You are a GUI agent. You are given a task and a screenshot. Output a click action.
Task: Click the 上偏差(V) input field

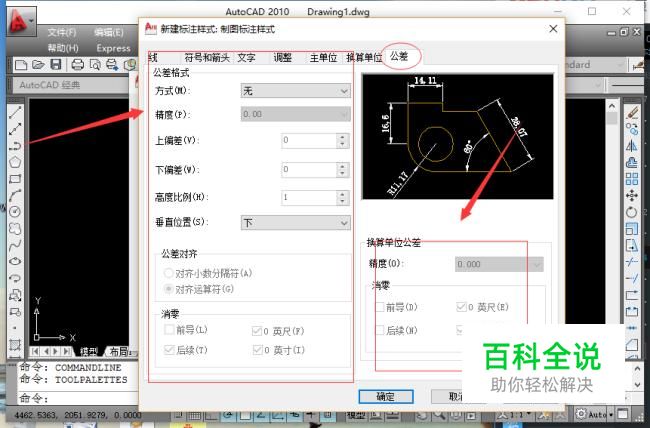[309, 141]
